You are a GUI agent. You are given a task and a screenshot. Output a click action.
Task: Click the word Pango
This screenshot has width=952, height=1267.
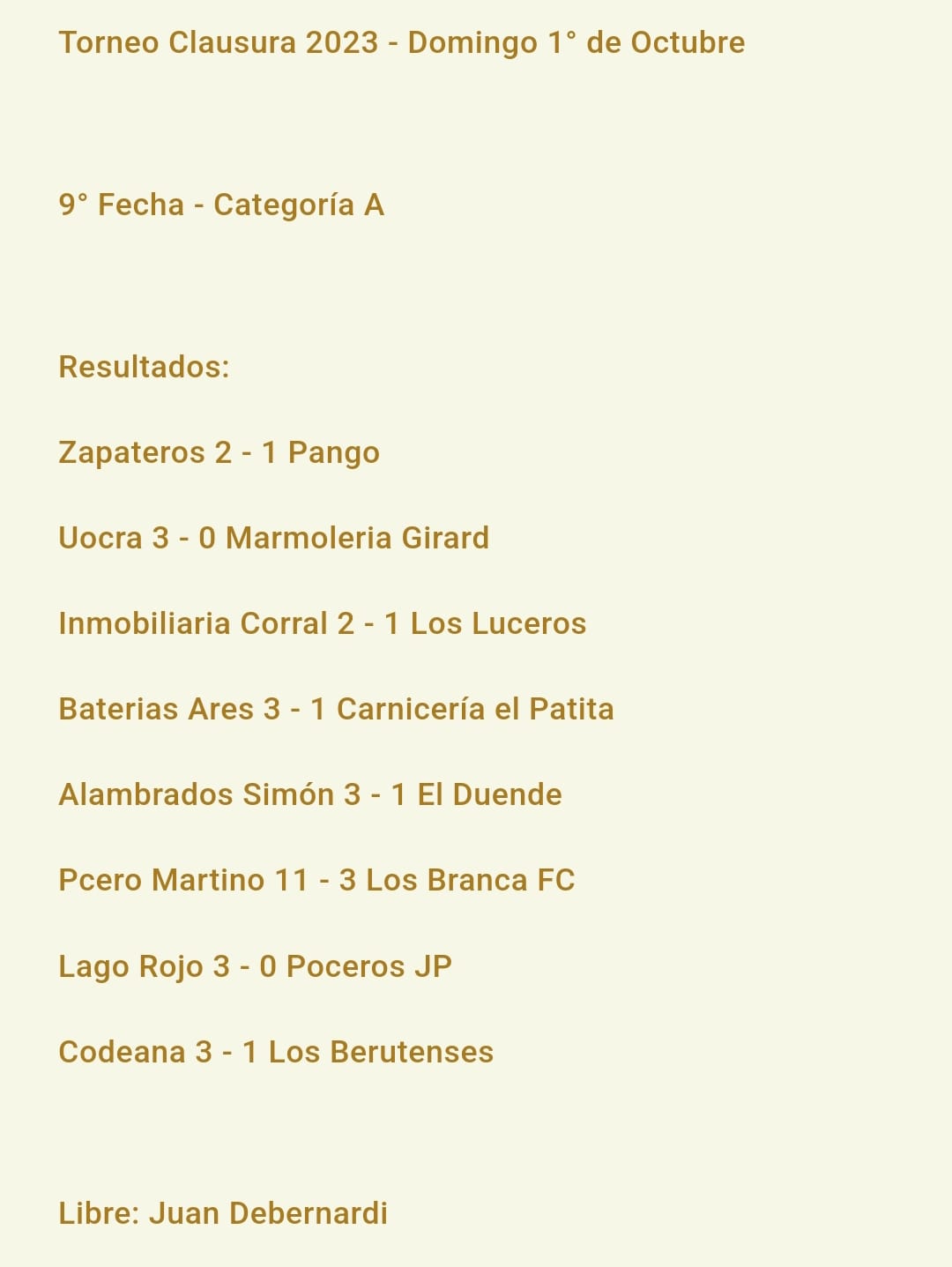pos(334,453)
